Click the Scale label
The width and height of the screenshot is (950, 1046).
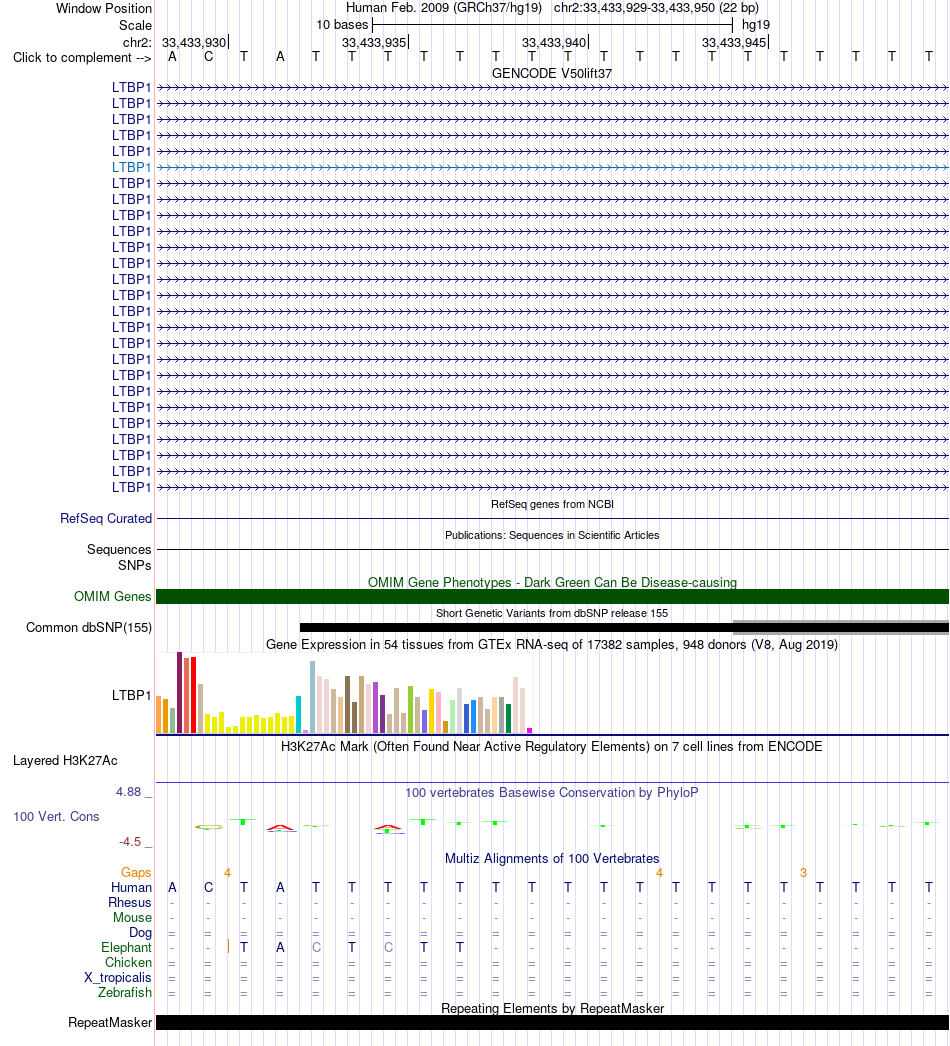point(135,25)
